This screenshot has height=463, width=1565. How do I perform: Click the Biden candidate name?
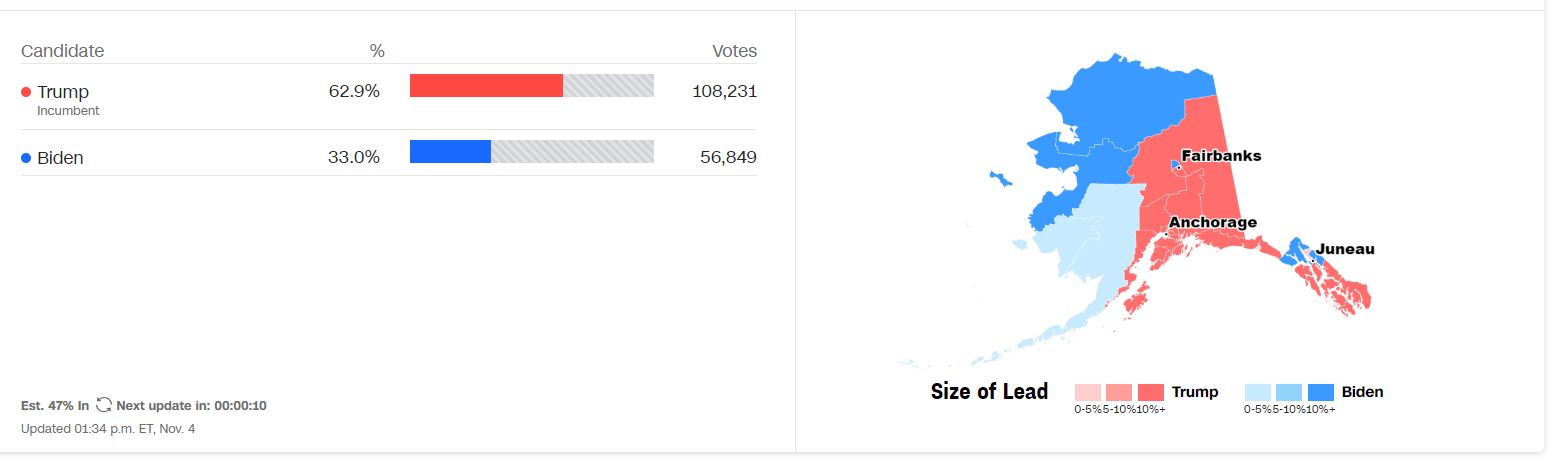click(60, 158)
